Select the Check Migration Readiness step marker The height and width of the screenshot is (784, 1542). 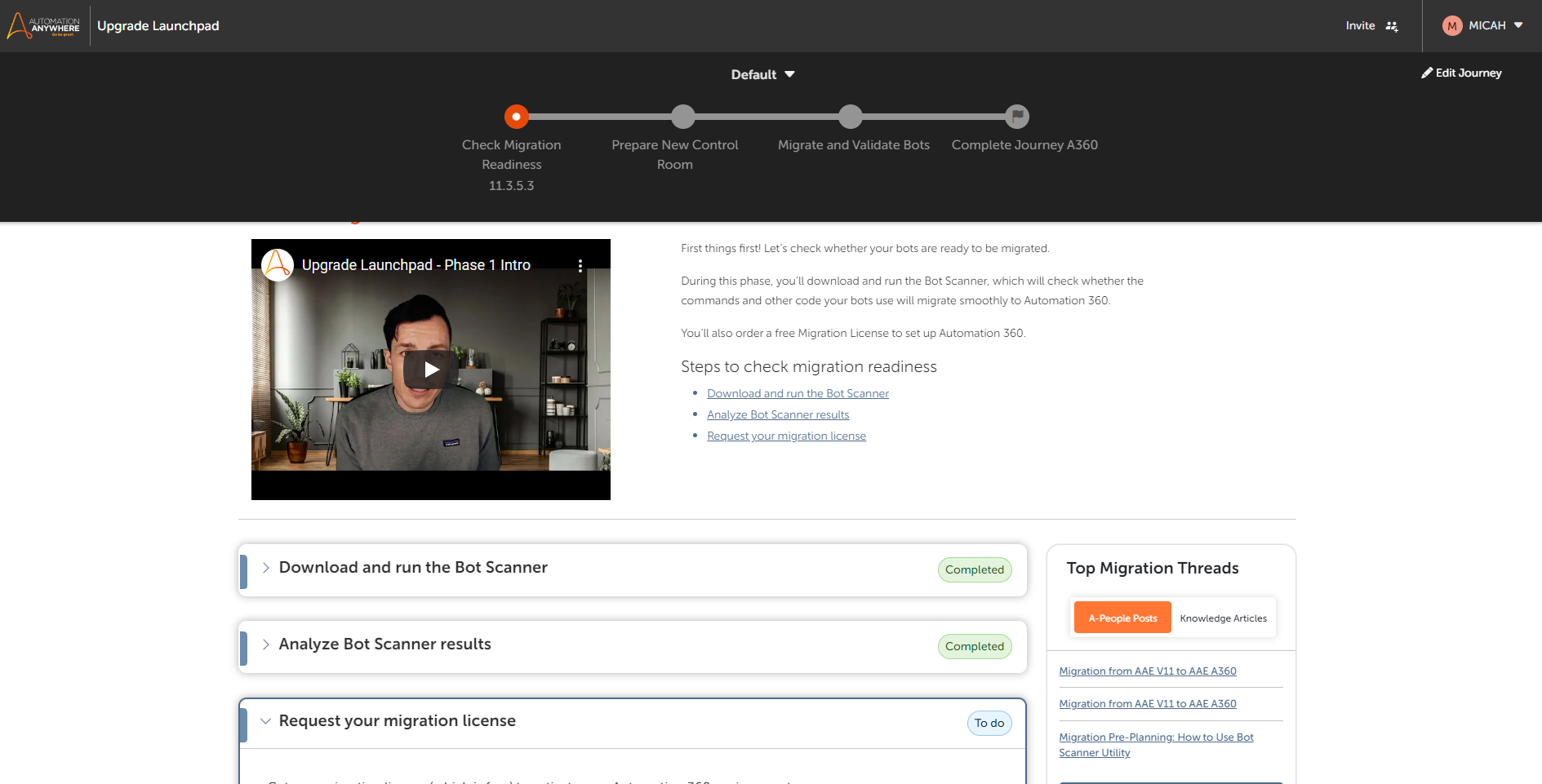pyautogui.click(x=516, y=117)
